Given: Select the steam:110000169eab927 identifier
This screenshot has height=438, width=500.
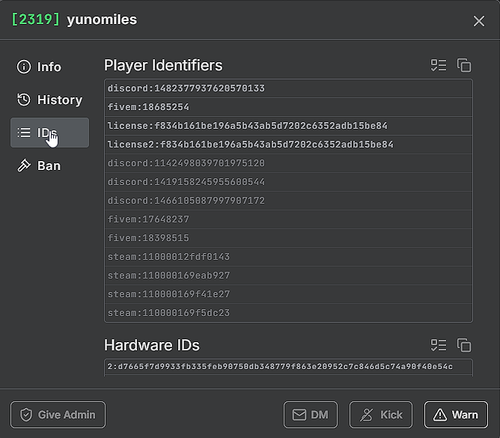Looking at the screenshot, I should click(x=288, y=275).
